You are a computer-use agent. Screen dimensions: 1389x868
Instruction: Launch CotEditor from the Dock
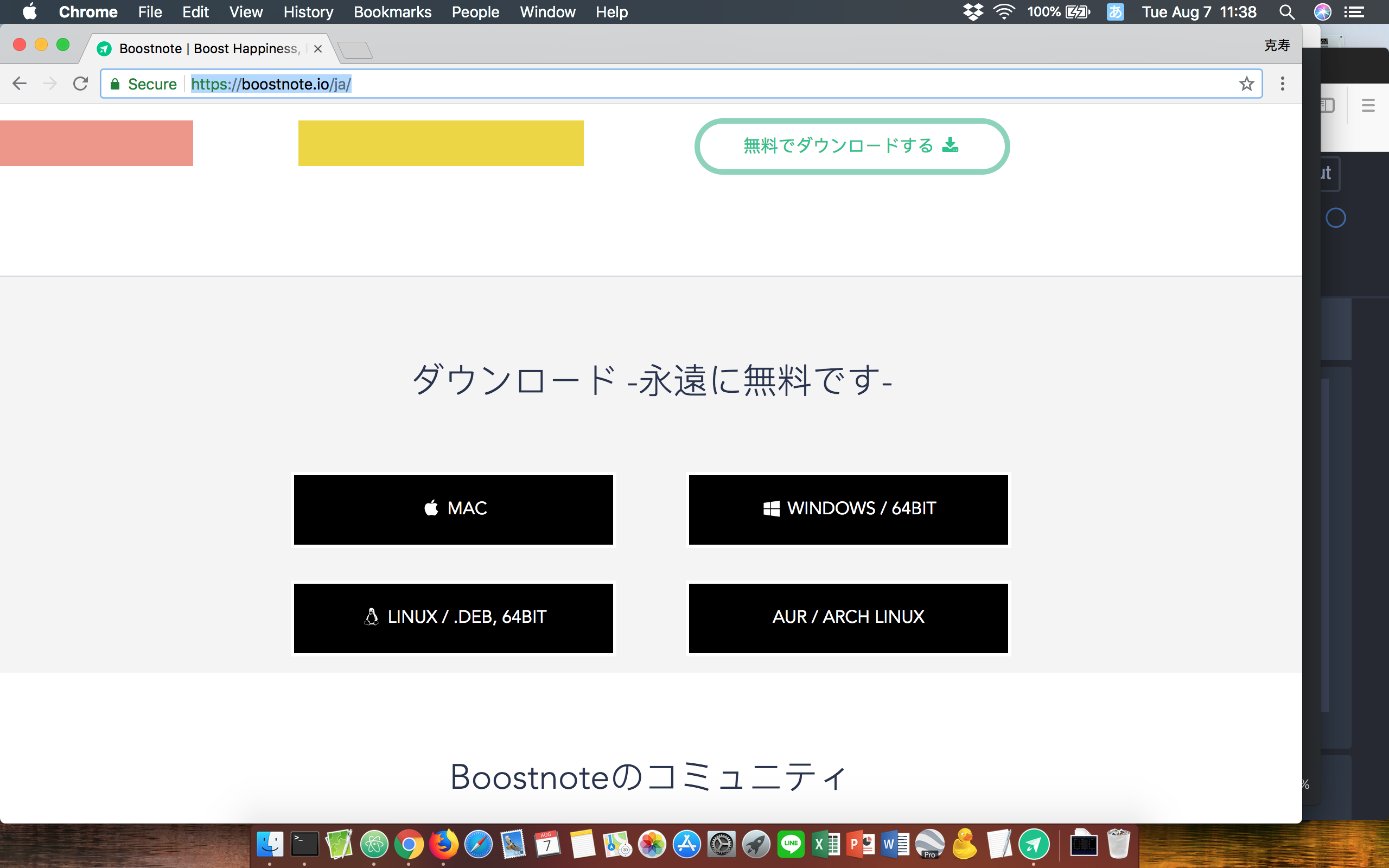tap(339, 845)
